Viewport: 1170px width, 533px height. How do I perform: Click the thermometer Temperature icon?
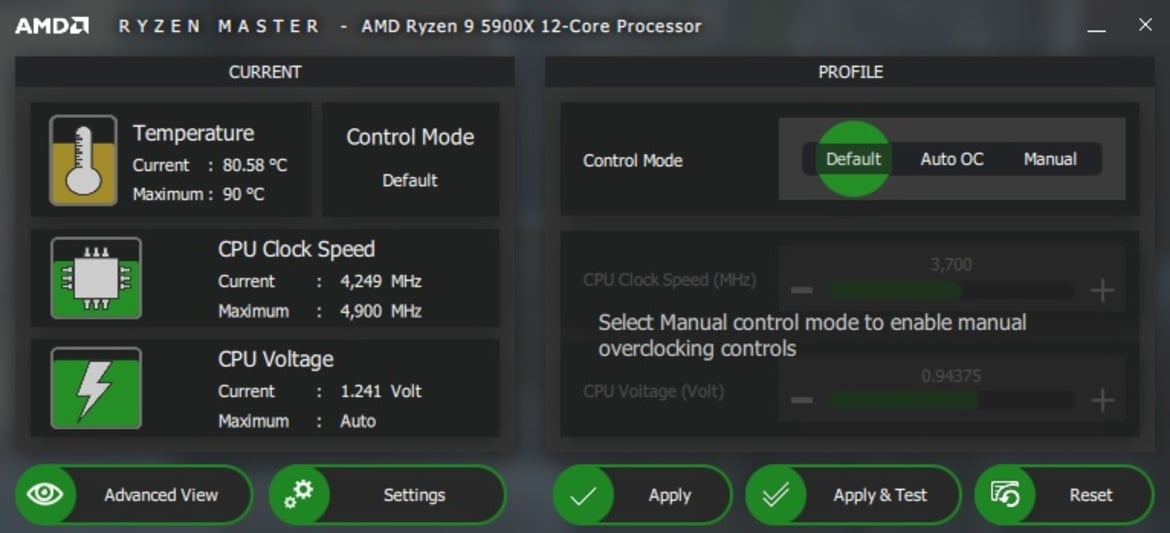point(83,160)
